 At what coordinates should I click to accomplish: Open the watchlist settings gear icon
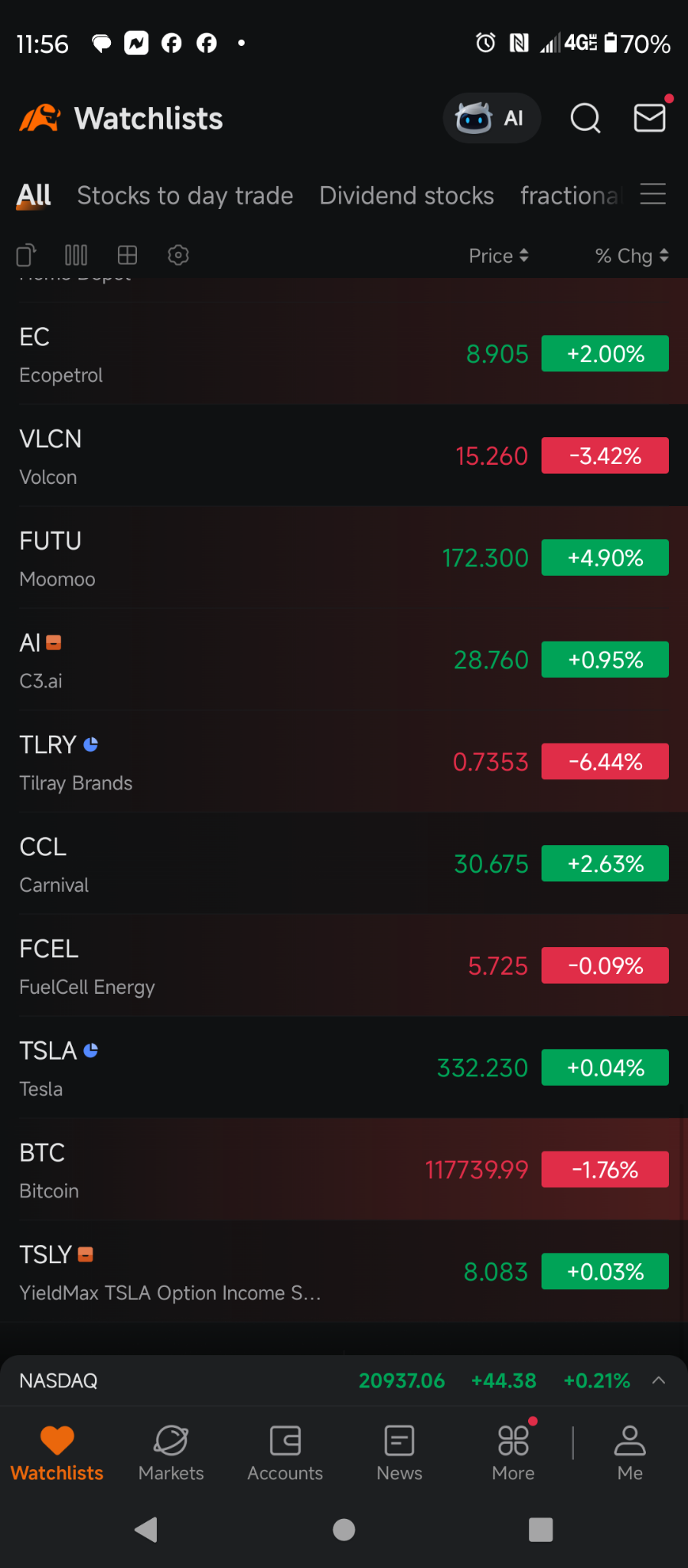[x=178, y=255]
